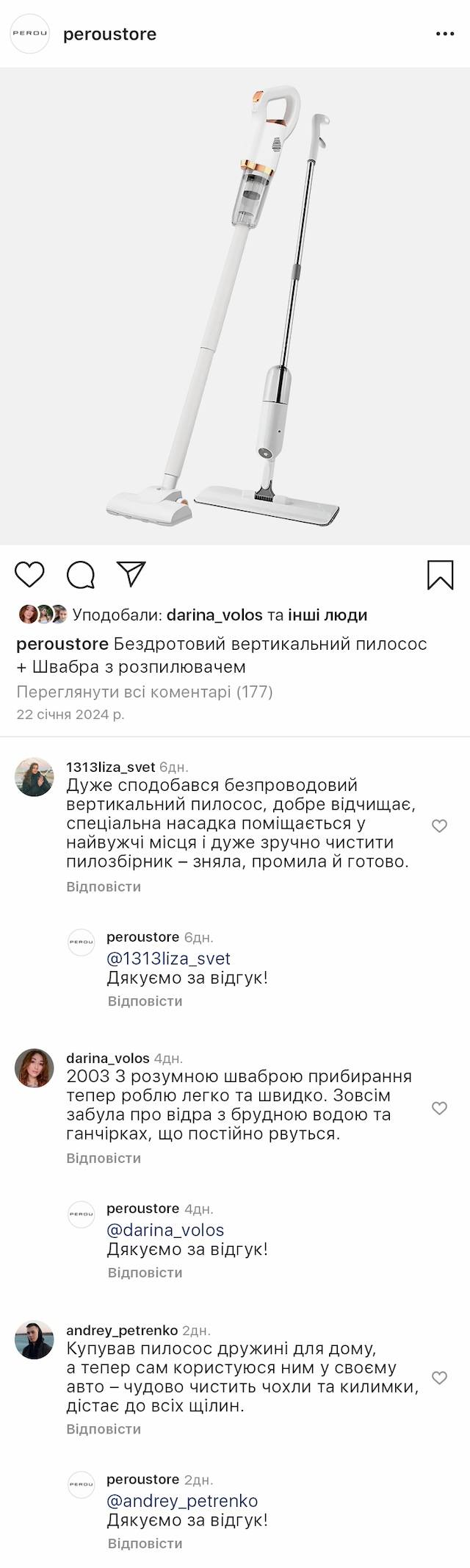
Task: Like the post with heart icon
Action: click(x=30, y=574)
